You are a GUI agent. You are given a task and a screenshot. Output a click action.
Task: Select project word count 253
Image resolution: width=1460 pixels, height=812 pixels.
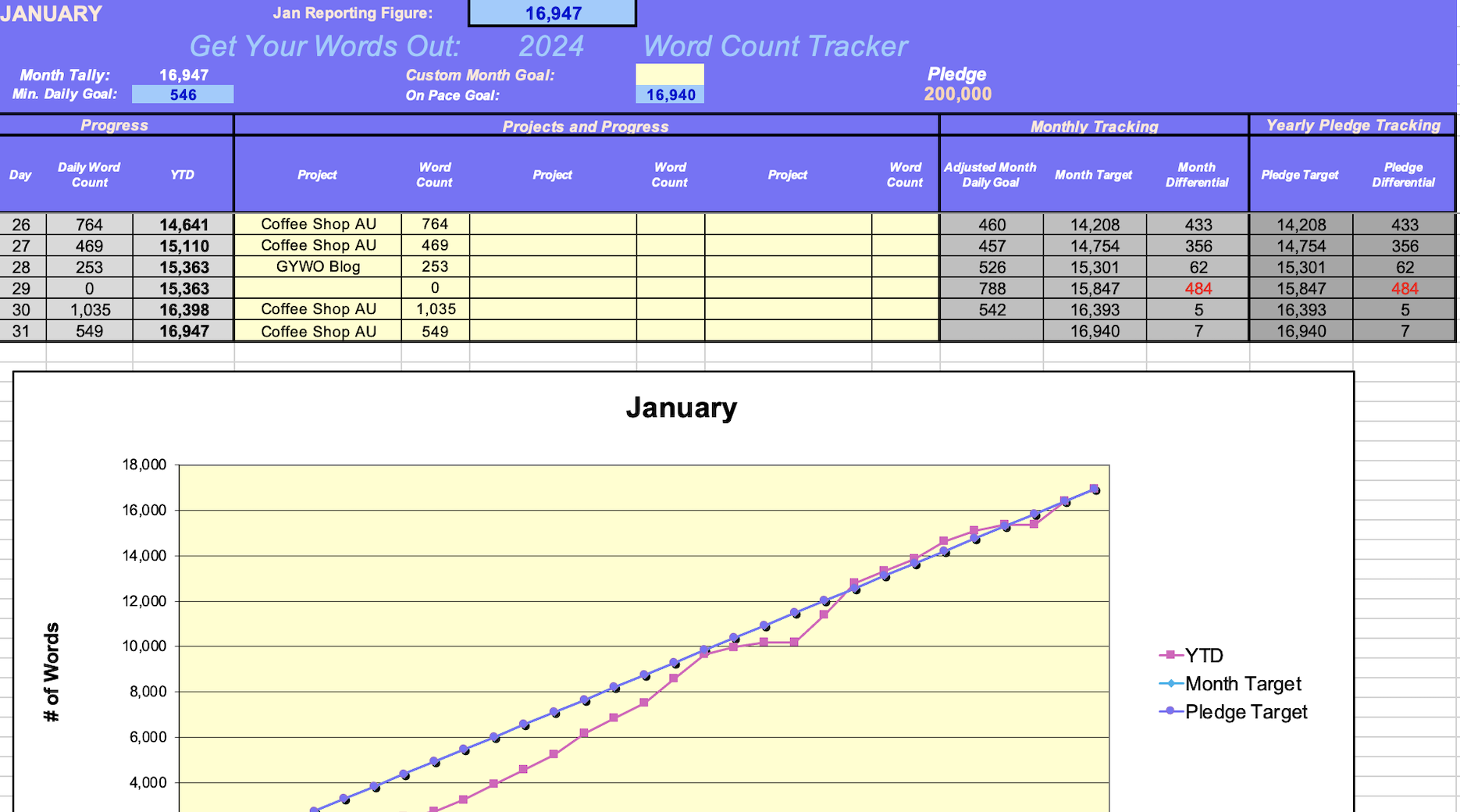pyautogui.click(x=435, y=266)
